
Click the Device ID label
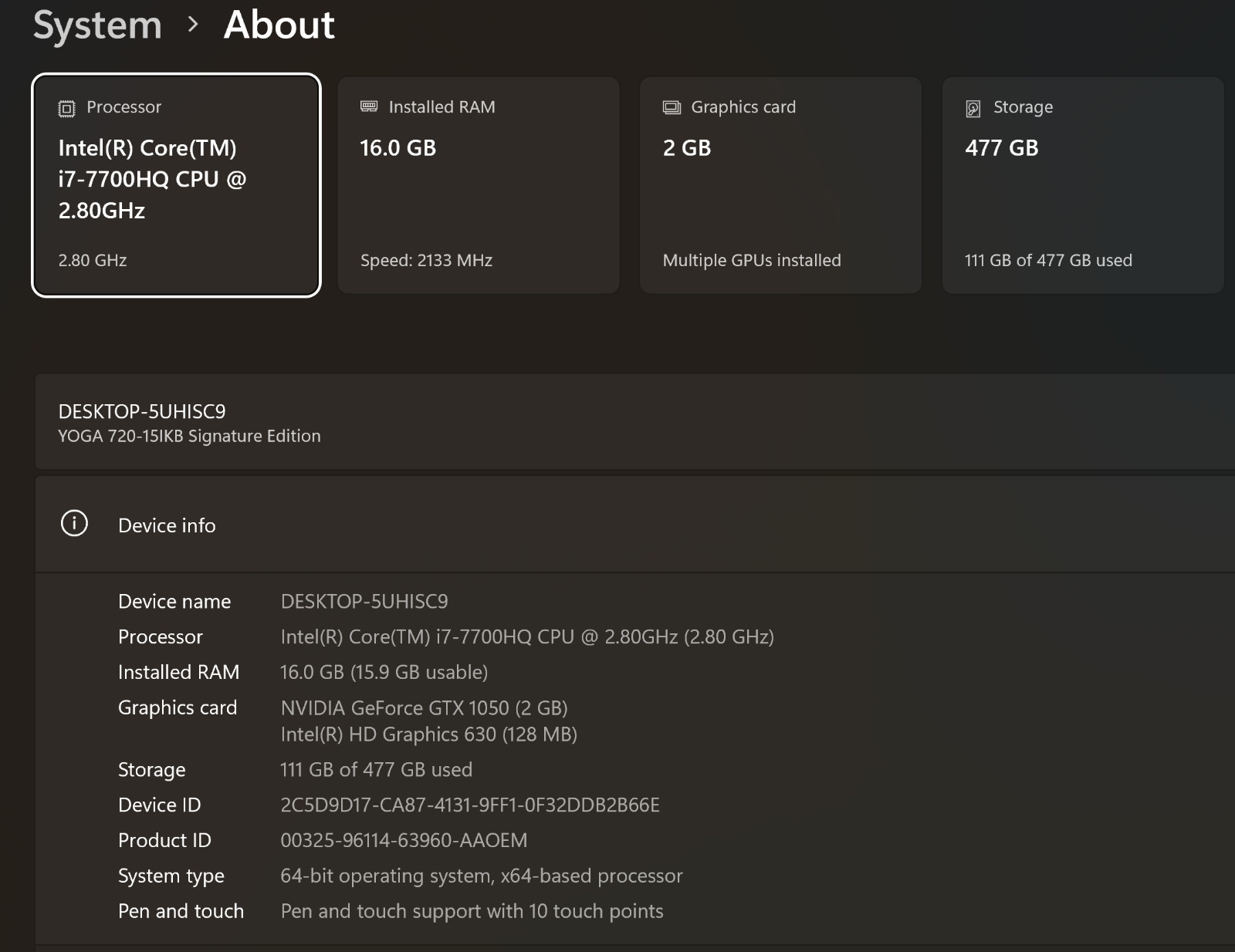point(159,805)
